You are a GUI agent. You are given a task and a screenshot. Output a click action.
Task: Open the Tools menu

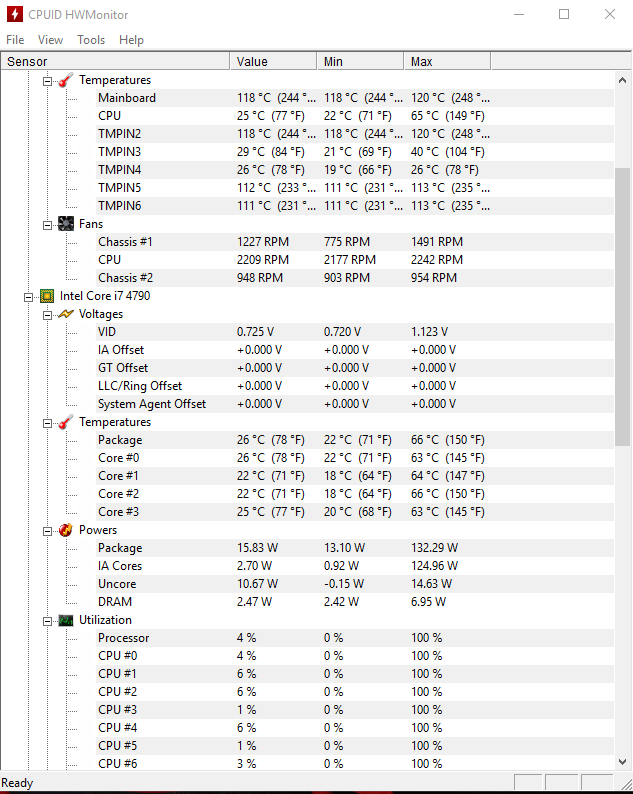click(x=91, y=40)
